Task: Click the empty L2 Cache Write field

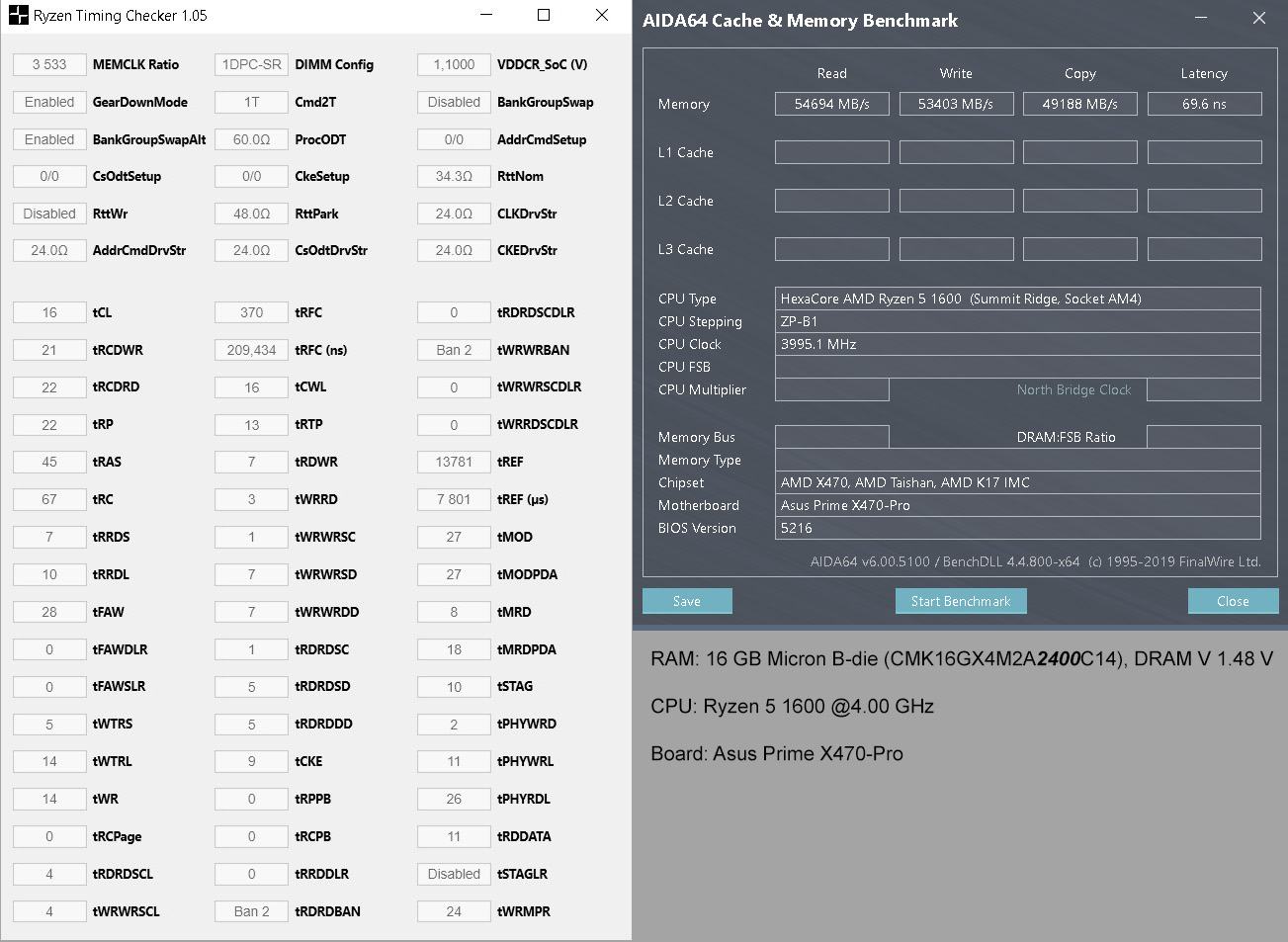Action: [956, 201]
